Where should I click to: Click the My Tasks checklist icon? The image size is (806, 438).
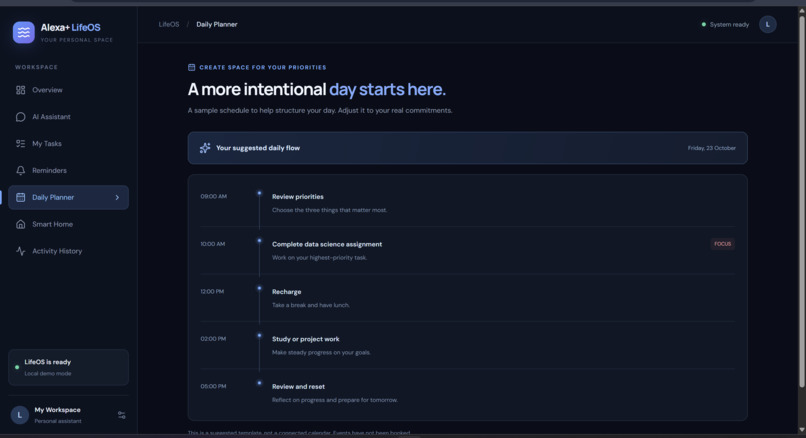click(21, 143)
